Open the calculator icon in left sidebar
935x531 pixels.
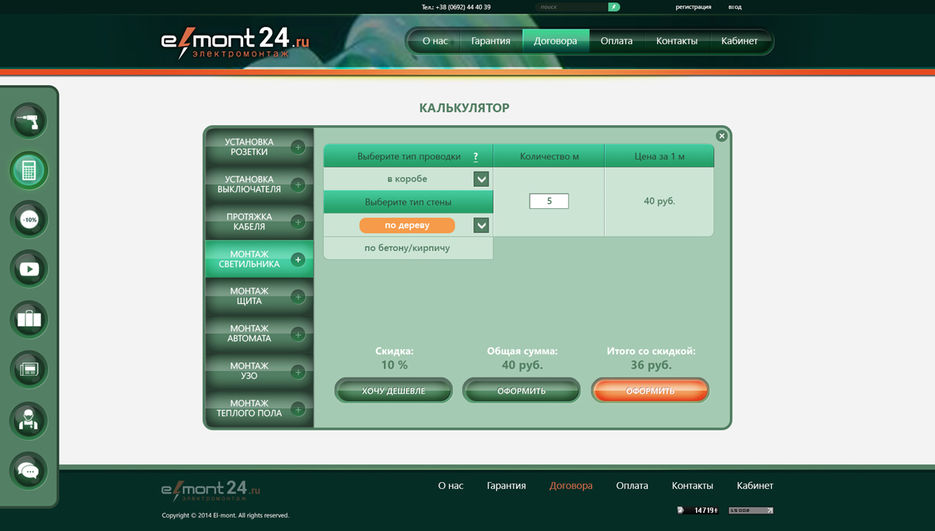click(29, 170)
